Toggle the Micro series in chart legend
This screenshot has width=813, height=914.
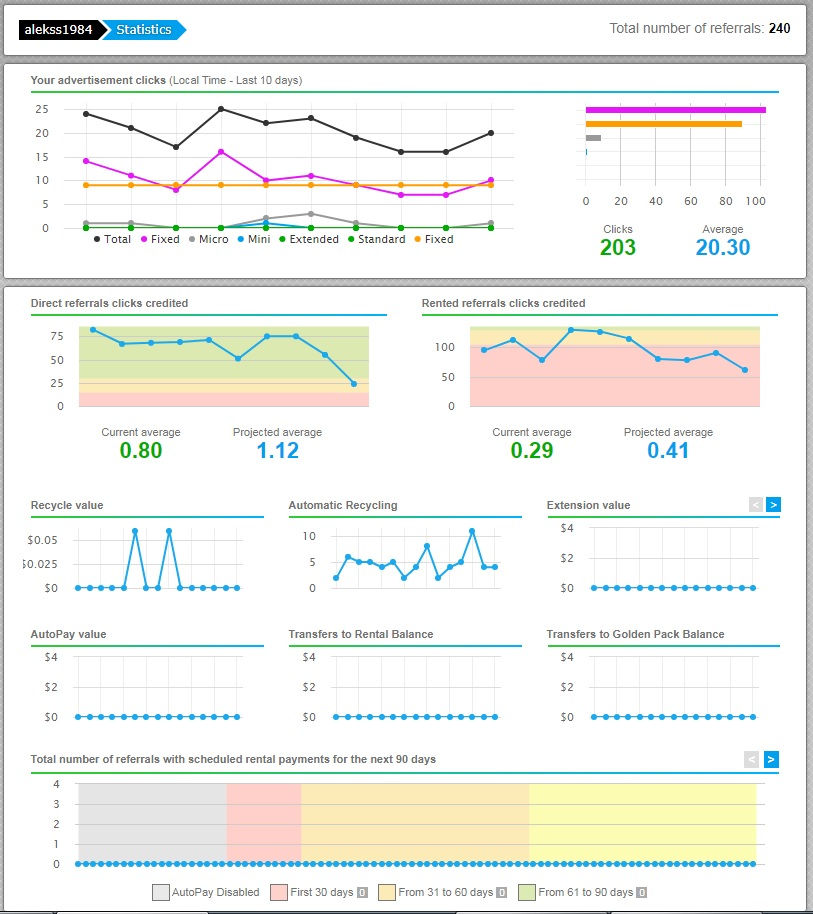[207, 240]
